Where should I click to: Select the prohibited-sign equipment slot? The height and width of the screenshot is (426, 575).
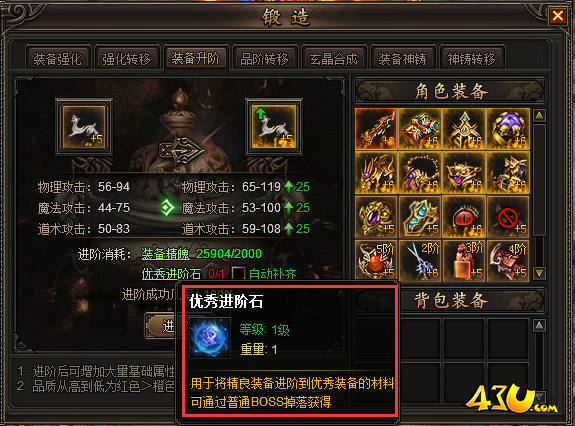[508, 217]
